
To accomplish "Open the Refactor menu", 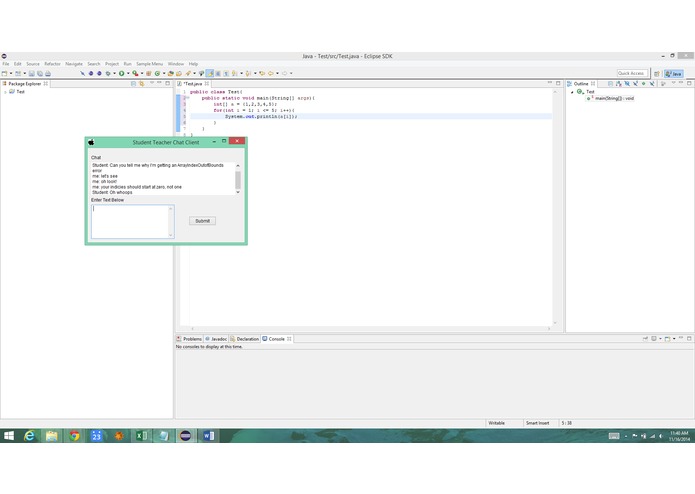I will [52, 64].
